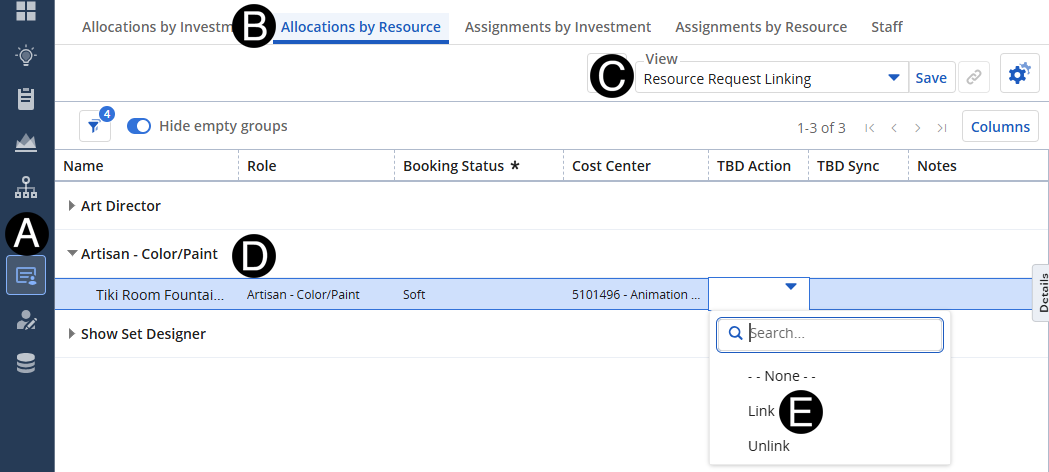
Task: Click the chain link icon beside Save
Action: coord(972,78)
